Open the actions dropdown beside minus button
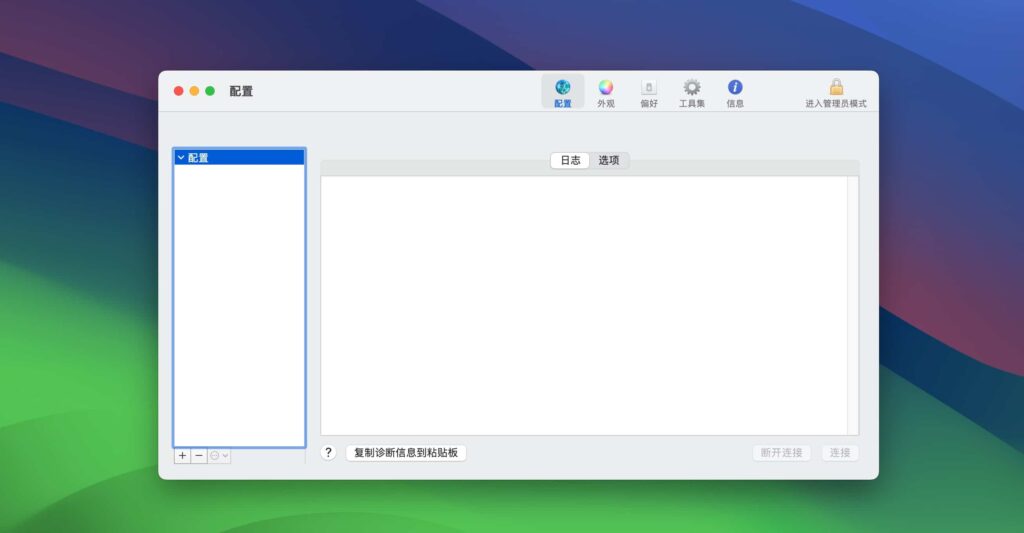The image size is (1024, 533). click(x=219, y=455)
